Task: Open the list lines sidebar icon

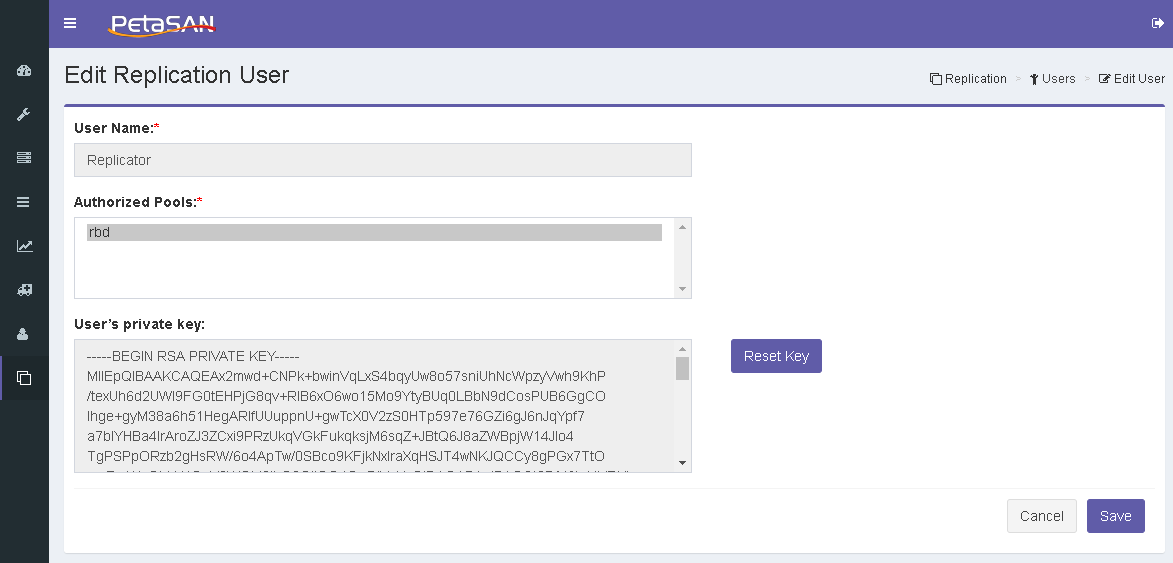Action: (24, 202)
